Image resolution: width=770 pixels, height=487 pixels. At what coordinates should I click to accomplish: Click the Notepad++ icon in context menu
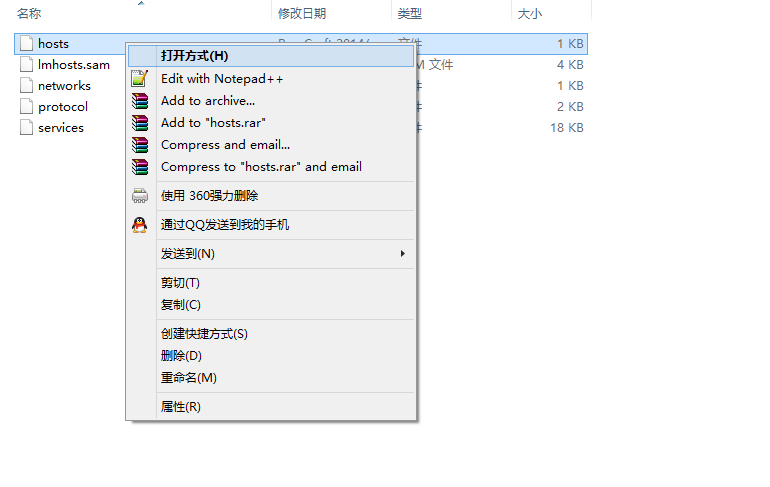click(x=140, y=79)
